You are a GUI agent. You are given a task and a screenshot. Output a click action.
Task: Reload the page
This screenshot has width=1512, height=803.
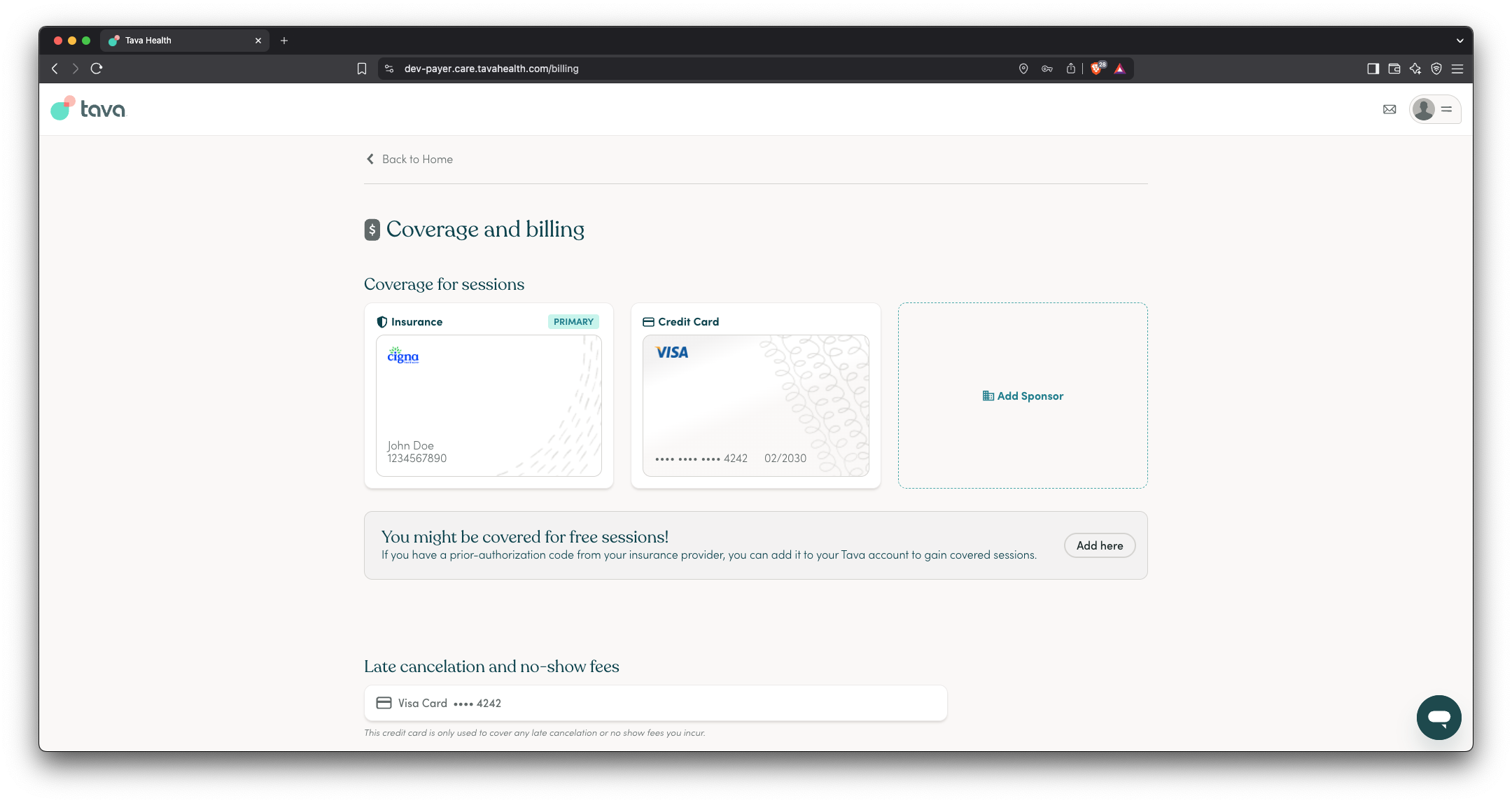click(97, 69)
